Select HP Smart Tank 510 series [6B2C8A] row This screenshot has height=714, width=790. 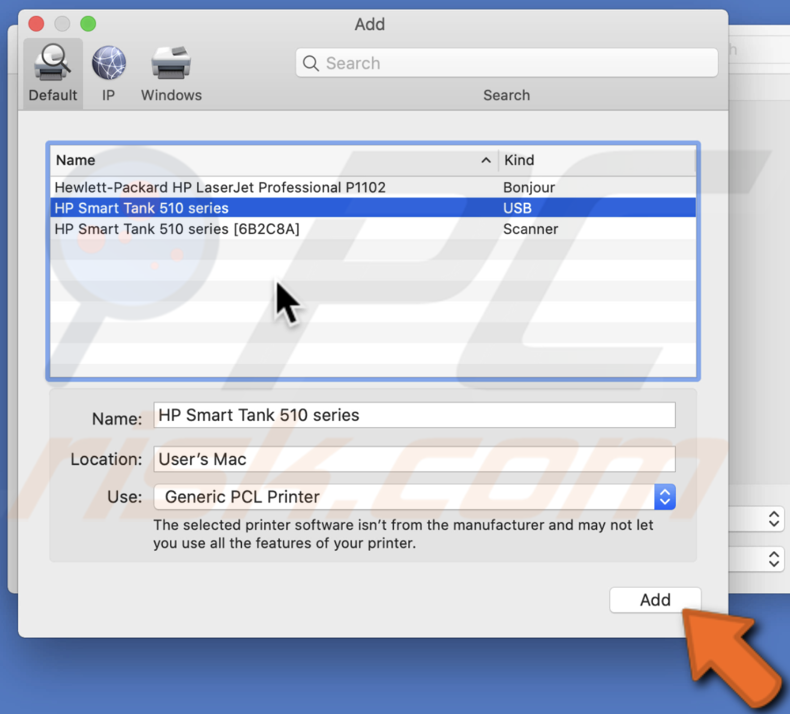coord(373,229)
